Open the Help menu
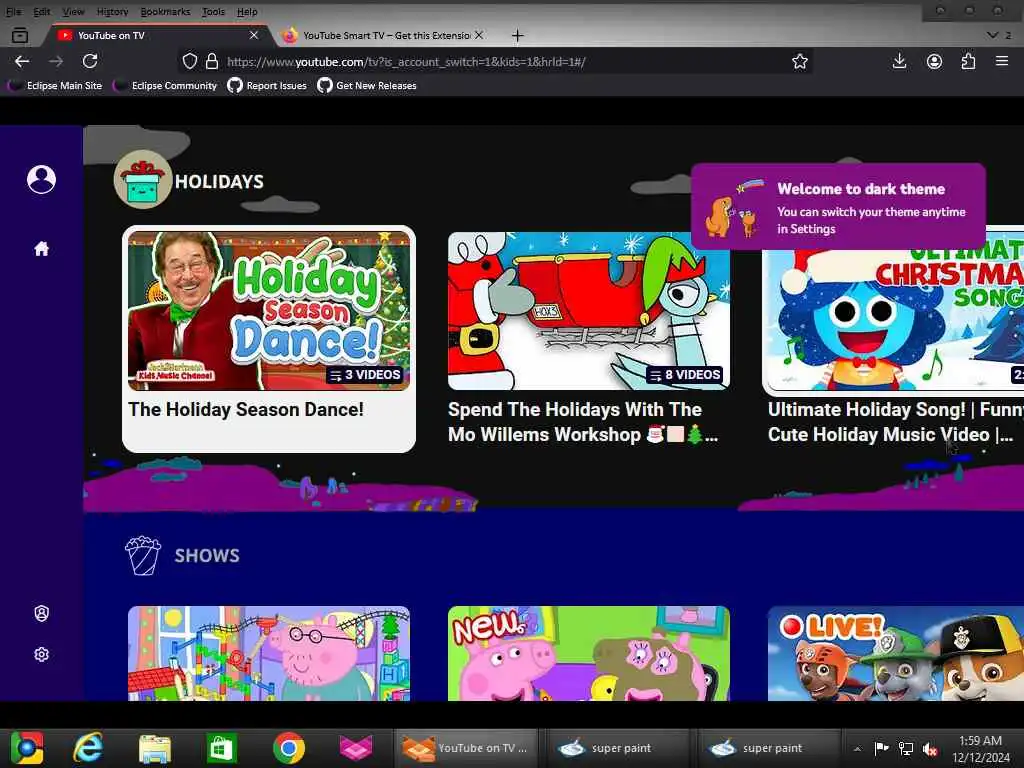Viewport: 1024px width, 768px height. coord(247,12)
